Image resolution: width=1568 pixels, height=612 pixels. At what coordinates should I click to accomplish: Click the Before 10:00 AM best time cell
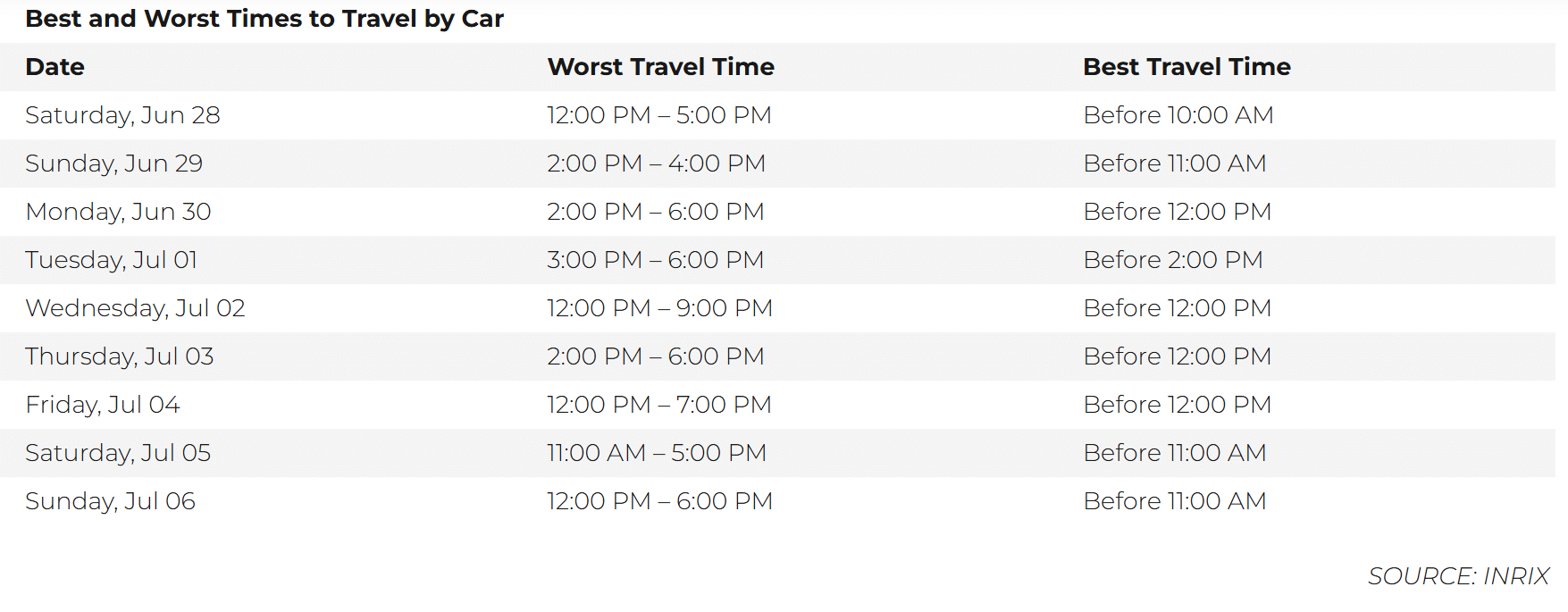click(x=1178, y=115)
